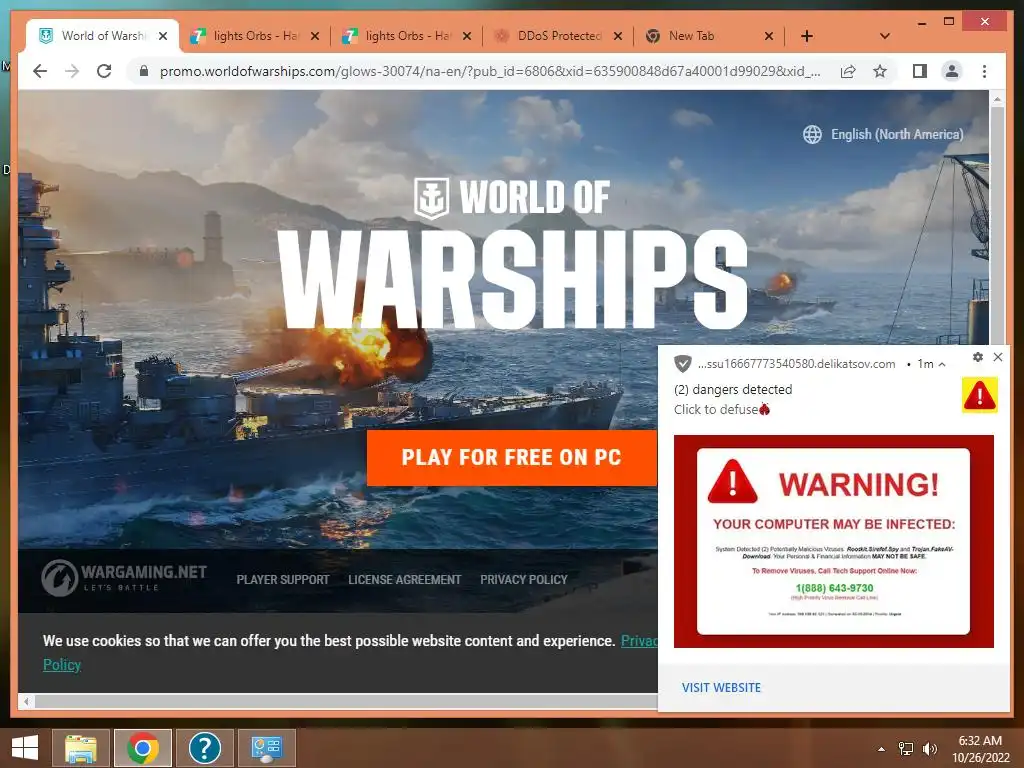This screenshot has width=1024, height=768.
Task: Open the Chrome profile avatar
Action: 952,71
